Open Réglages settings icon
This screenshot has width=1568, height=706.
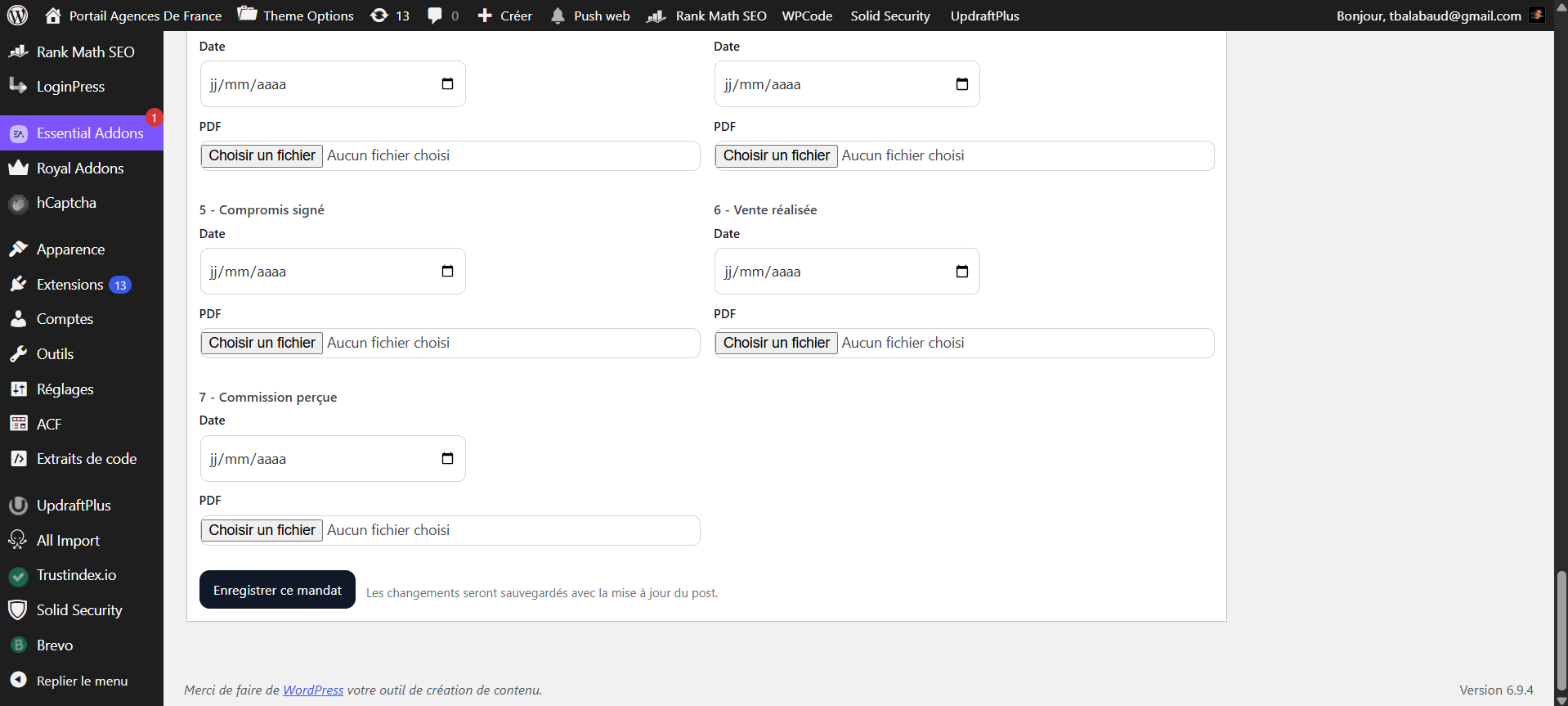(x=18, y=389)
